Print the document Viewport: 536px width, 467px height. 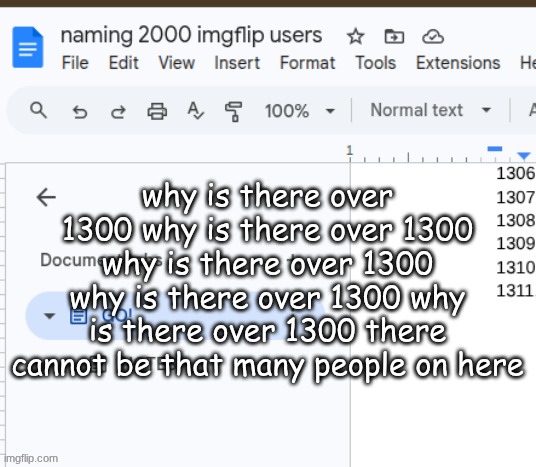[x=157, y=111]
